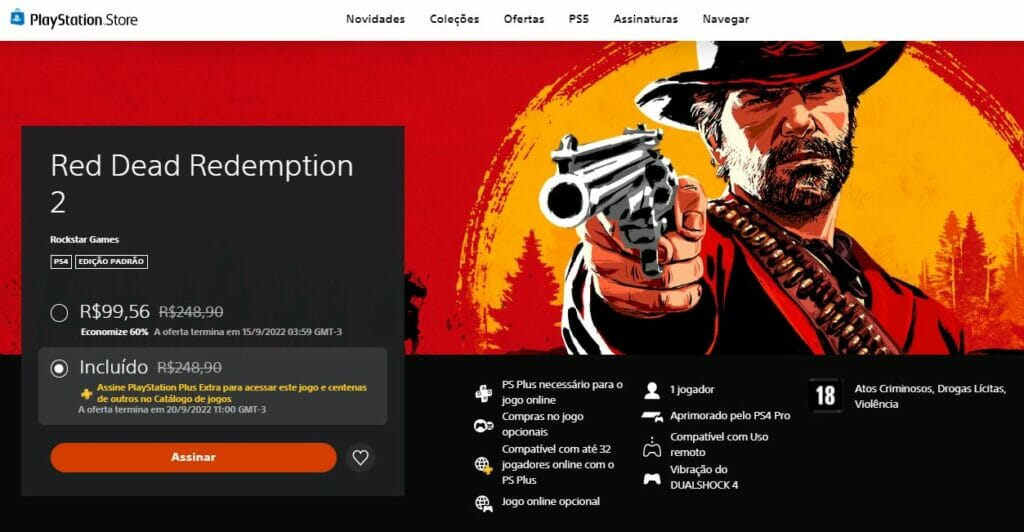Click the DUALSHOCK 4 vibration controller icon
The width and height of the screenshot is (1024, 532).
pos(652,478)
